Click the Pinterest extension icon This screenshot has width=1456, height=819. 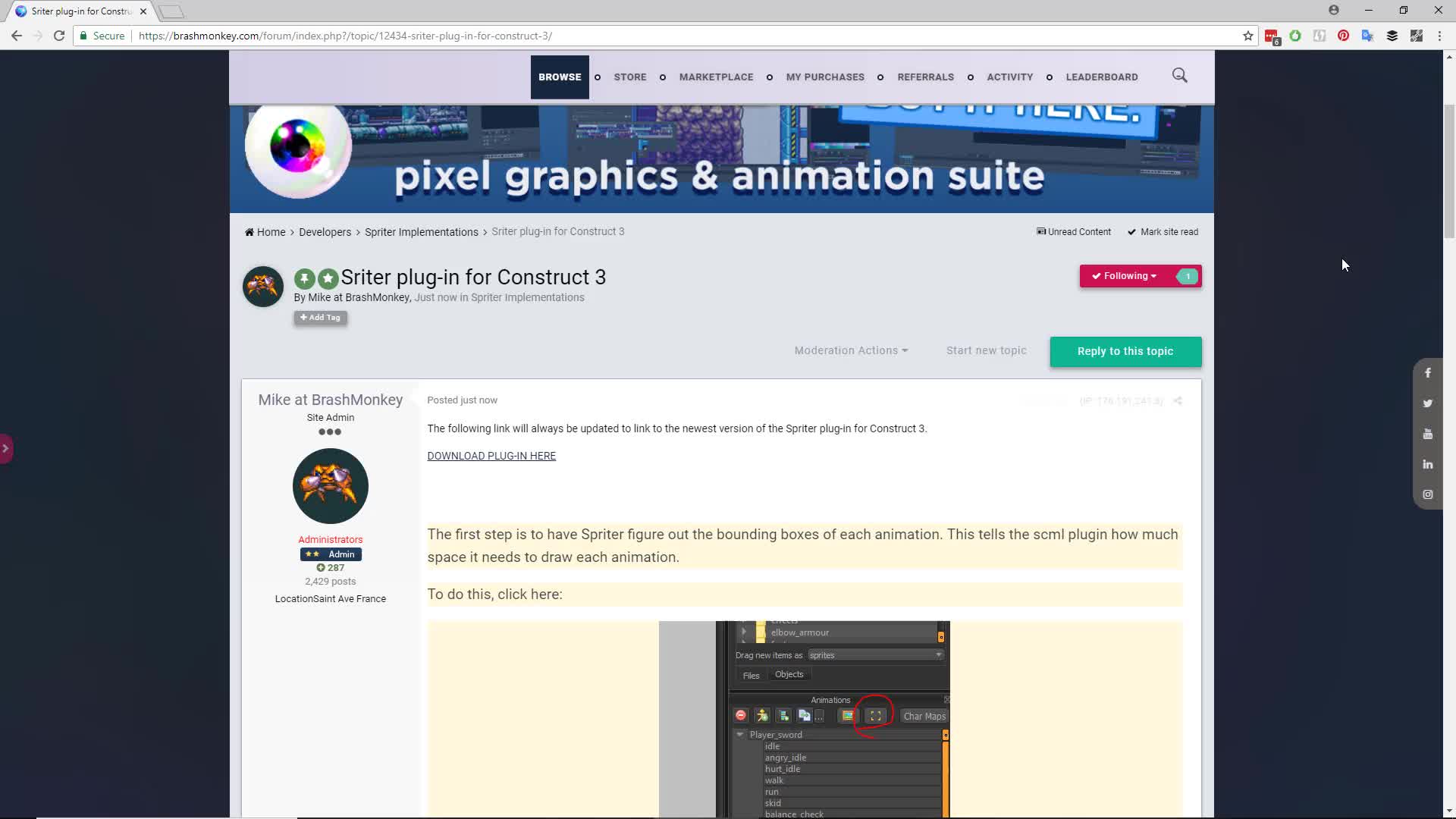point(1343,36)
